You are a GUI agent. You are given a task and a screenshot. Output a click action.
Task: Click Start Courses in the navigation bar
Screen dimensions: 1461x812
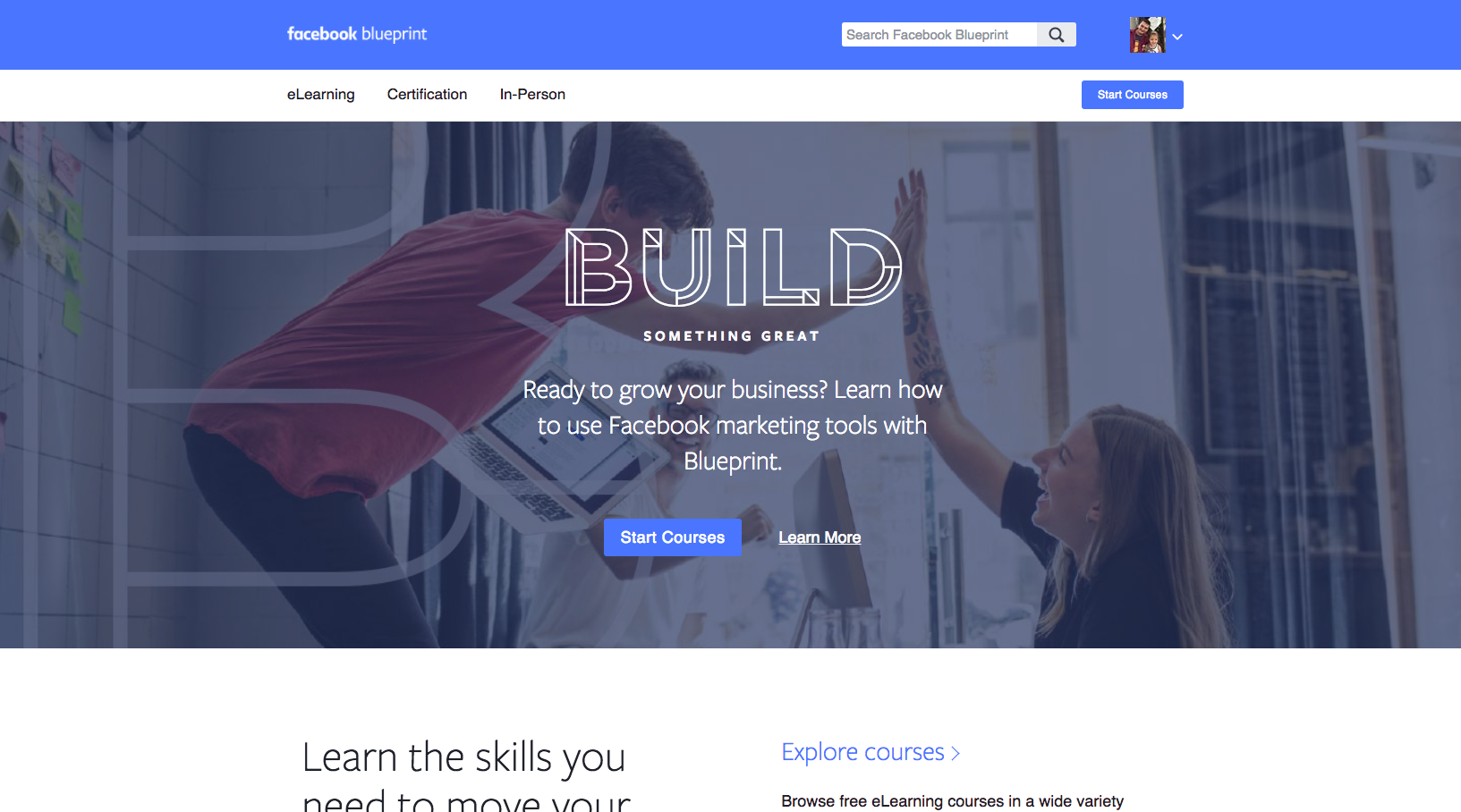tap(1132, 95)
